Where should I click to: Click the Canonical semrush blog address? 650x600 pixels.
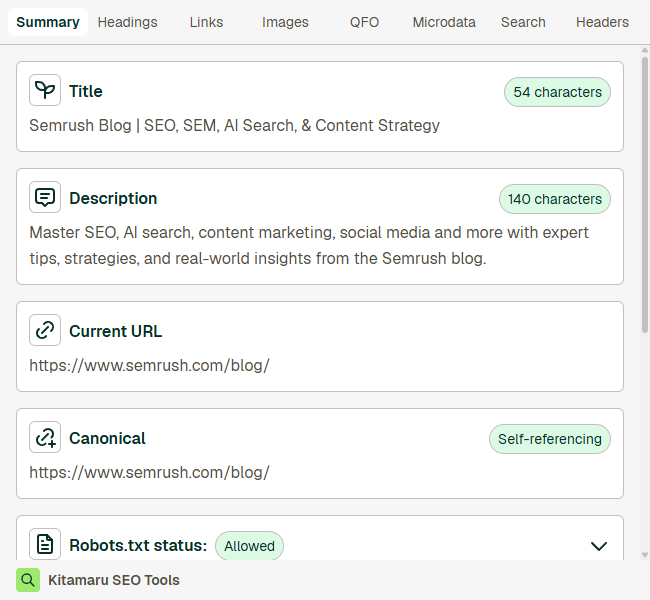click(149, 472)
